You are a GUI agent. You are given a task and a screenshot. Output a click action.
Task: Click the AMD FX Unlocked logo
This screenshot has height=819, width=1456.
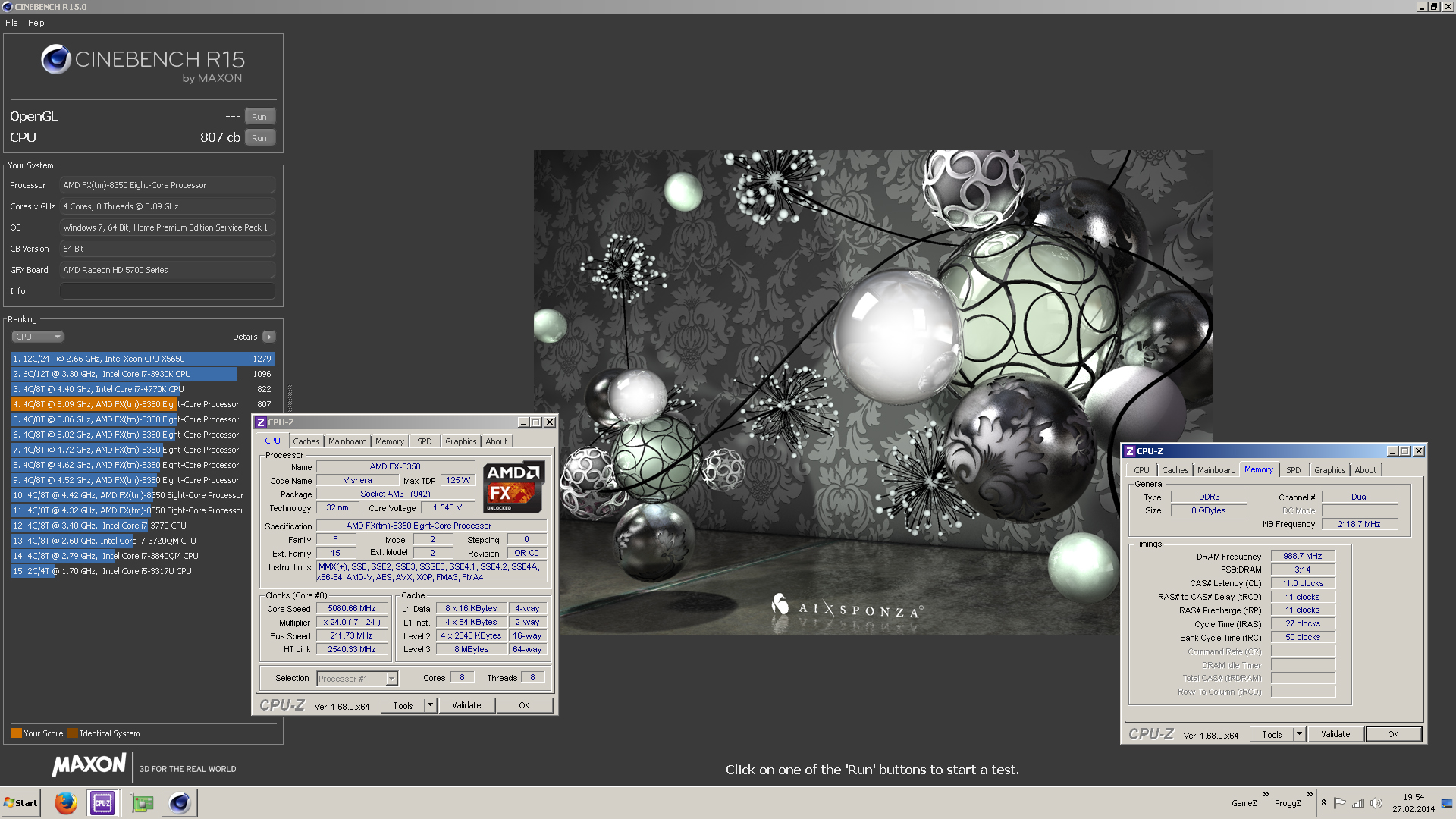513,487
